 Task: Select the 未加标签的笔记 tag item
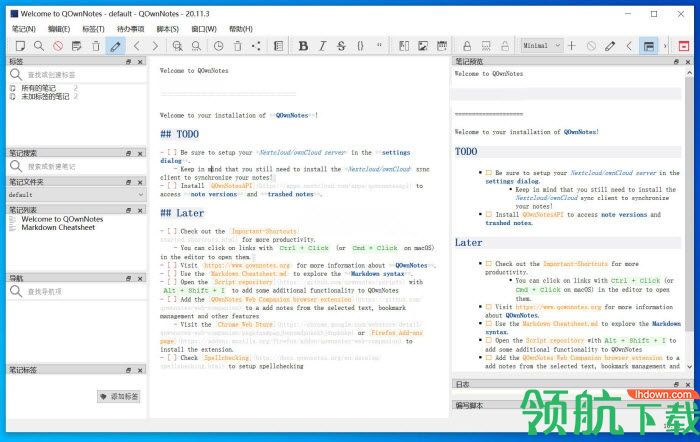coord(46,96)
